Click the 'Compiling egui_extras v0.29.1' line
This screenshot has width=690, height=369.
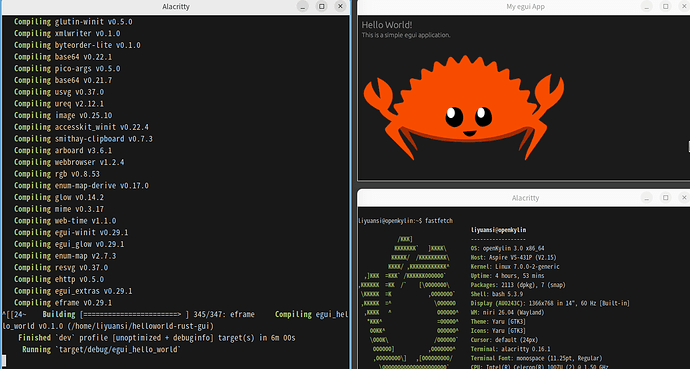click(73, 291)
